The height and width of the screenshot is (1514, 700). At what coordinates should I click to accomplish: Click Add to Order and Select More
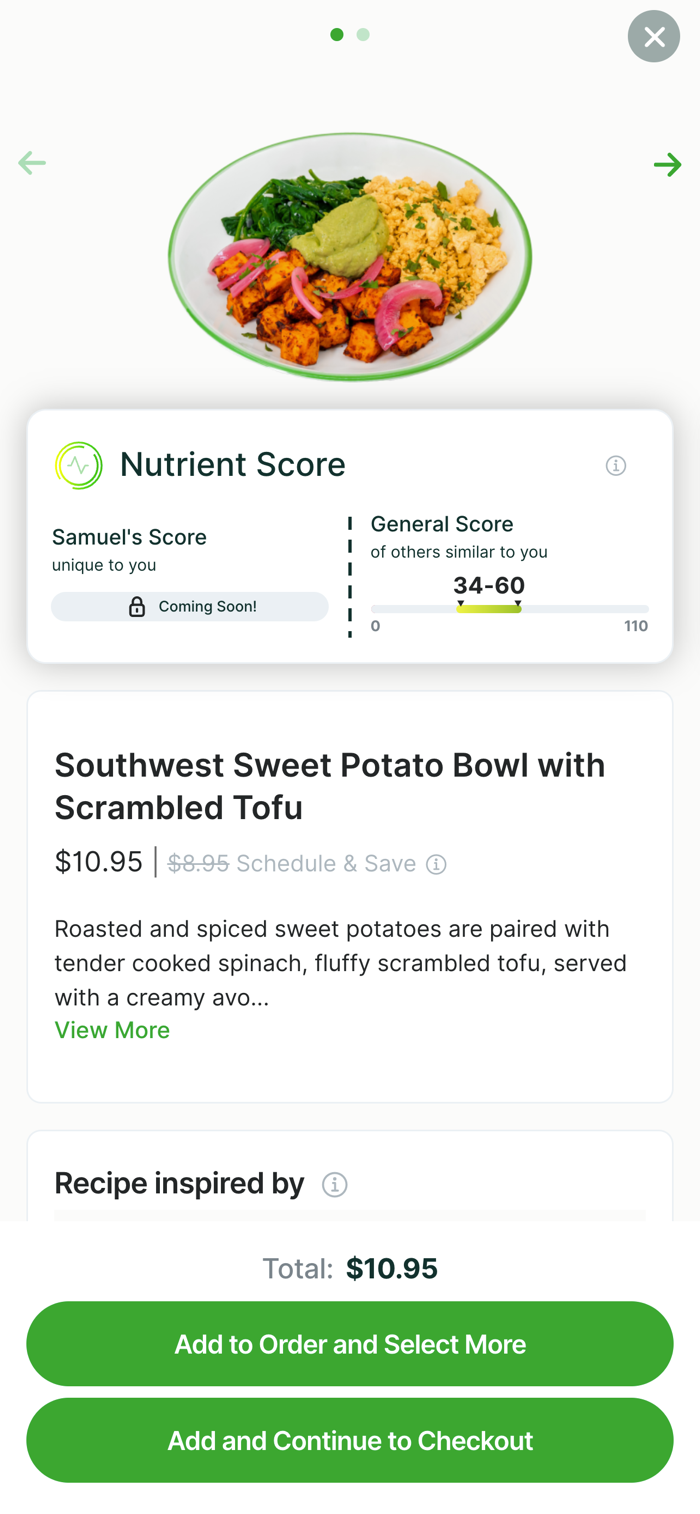(350, 1344)
